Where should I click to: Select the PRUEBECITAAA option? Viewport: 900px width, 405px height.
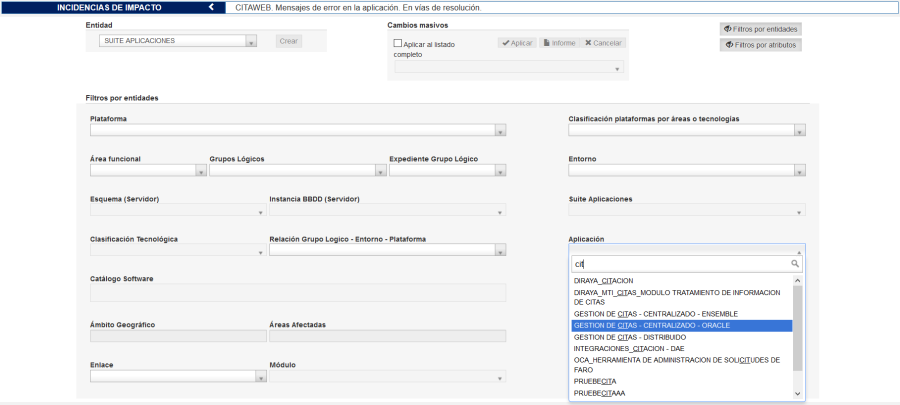[x=682, y=393]
